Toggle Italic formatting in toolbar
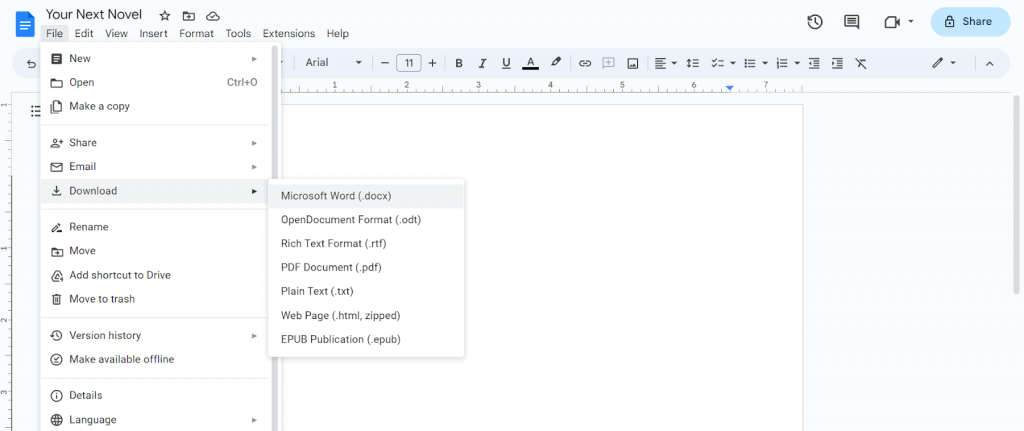This screenshot has height=431, width=1024. pyautogui.click(x=483, y=63)
